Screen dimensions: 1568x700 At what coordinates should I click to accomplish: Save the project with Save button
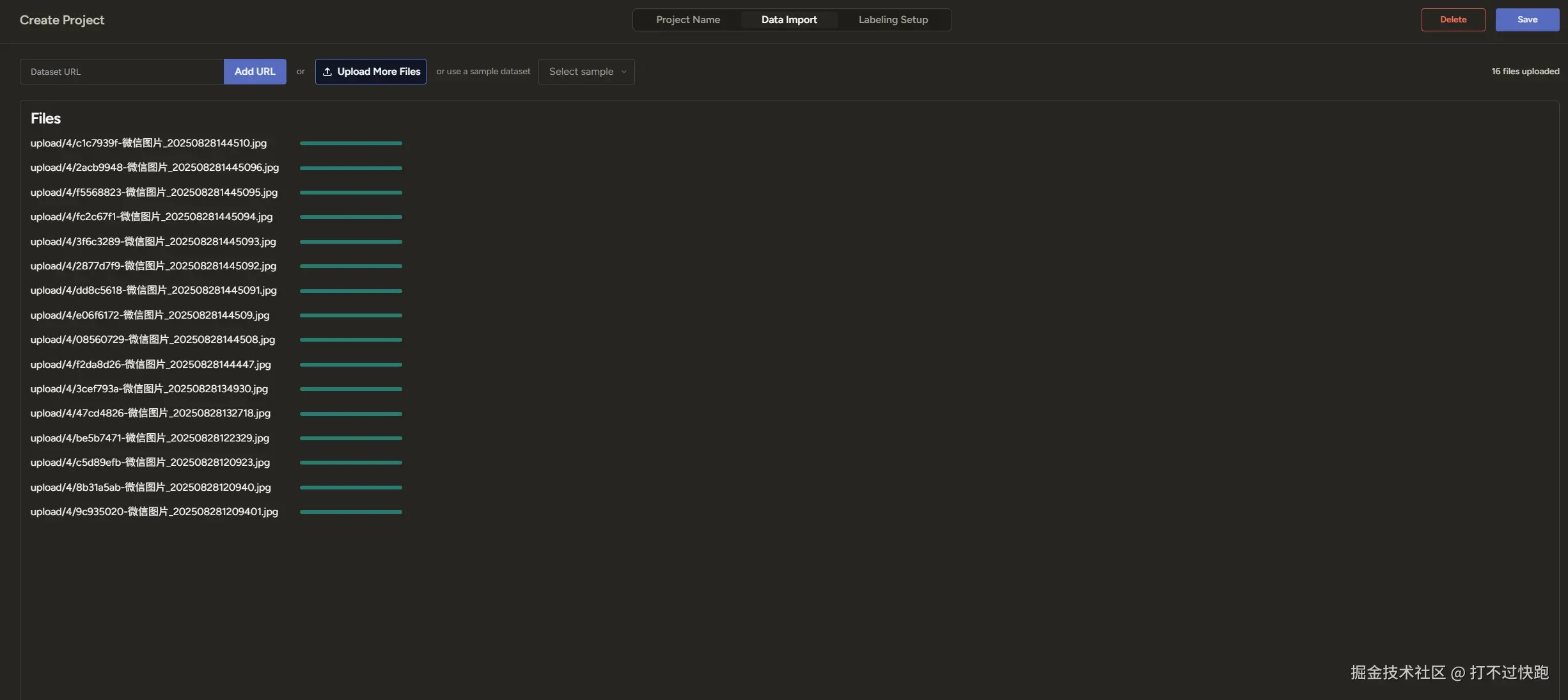coord(1527,20)
